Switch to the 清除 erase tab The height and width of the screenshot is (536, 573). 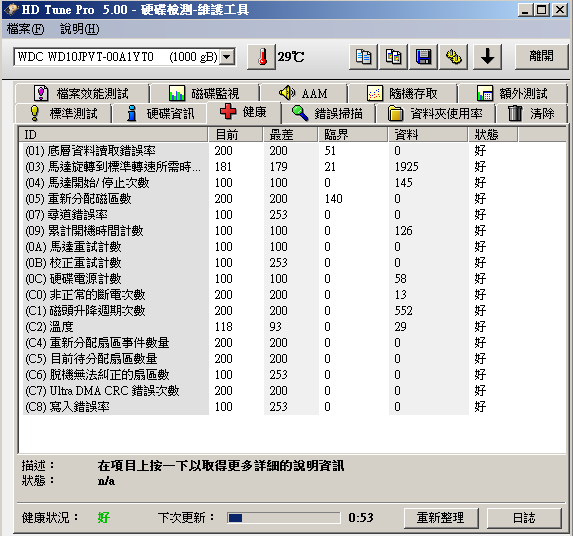[531, 114]
